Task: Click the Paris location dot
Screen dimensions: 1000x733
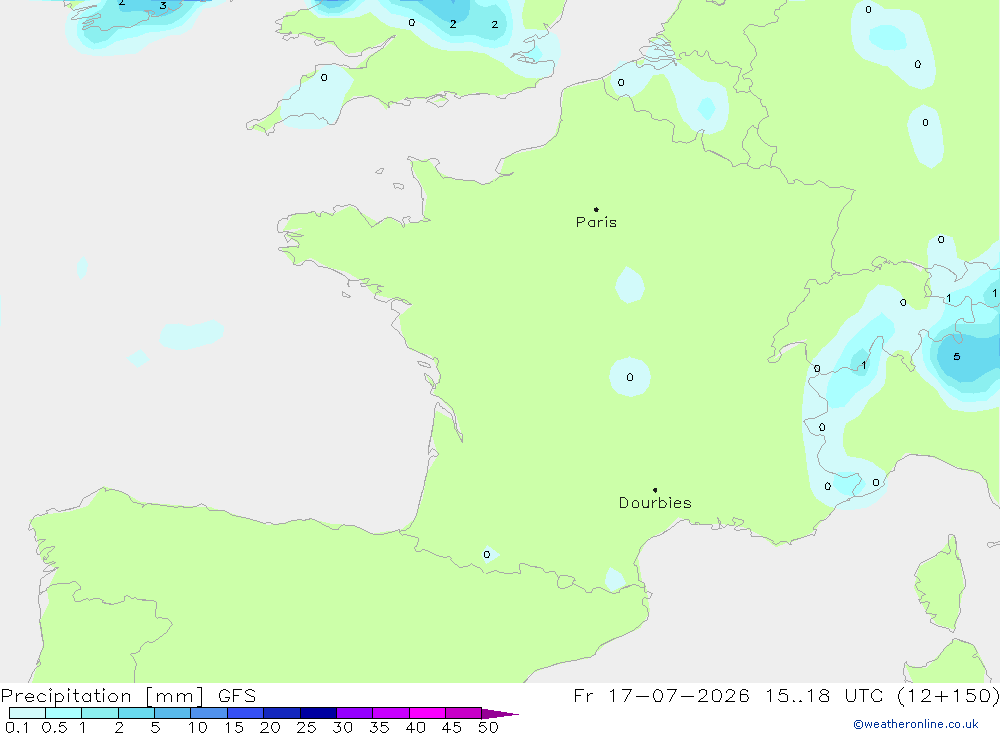Action: (x=596, y=209)
